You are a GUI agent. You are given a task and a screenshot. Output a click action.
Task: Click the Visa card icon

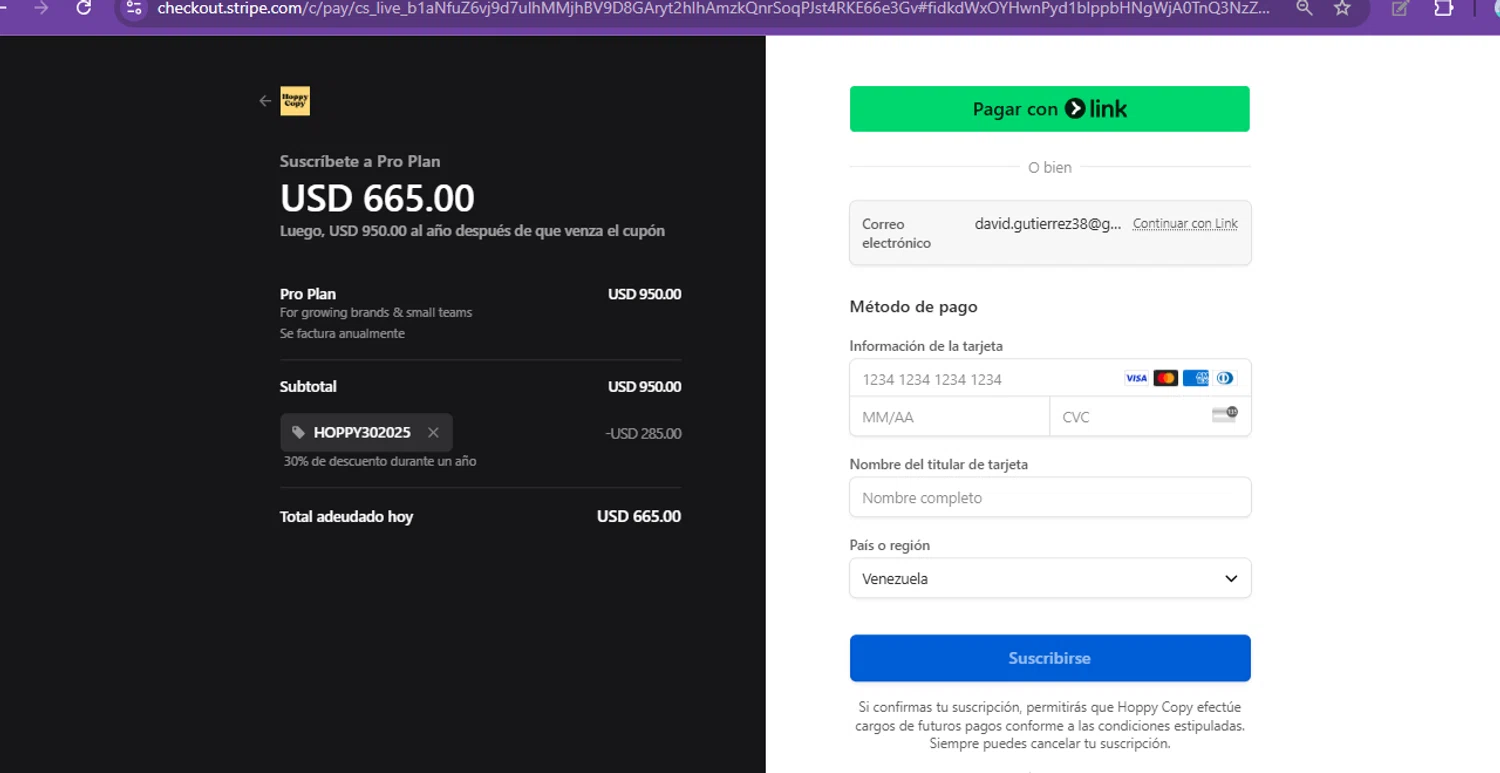coord(1136,378)
